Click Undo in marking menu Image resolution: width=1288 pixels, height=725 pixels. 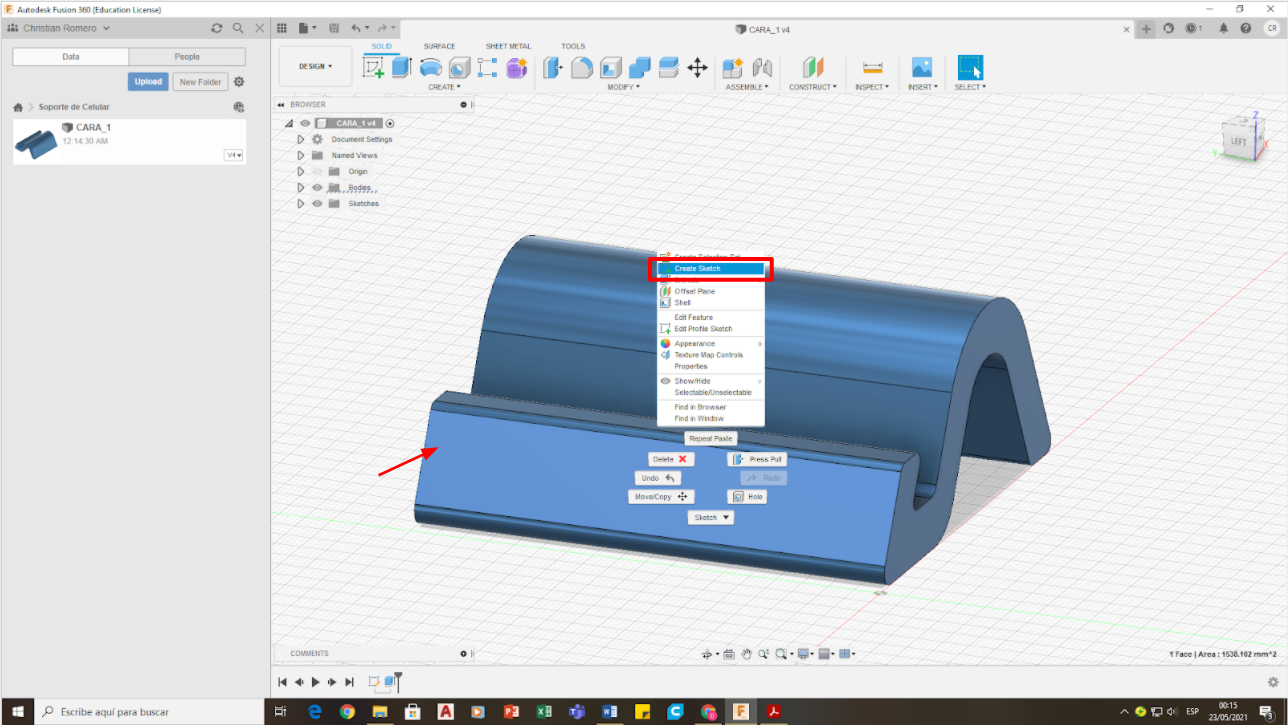tap(660, 478)
